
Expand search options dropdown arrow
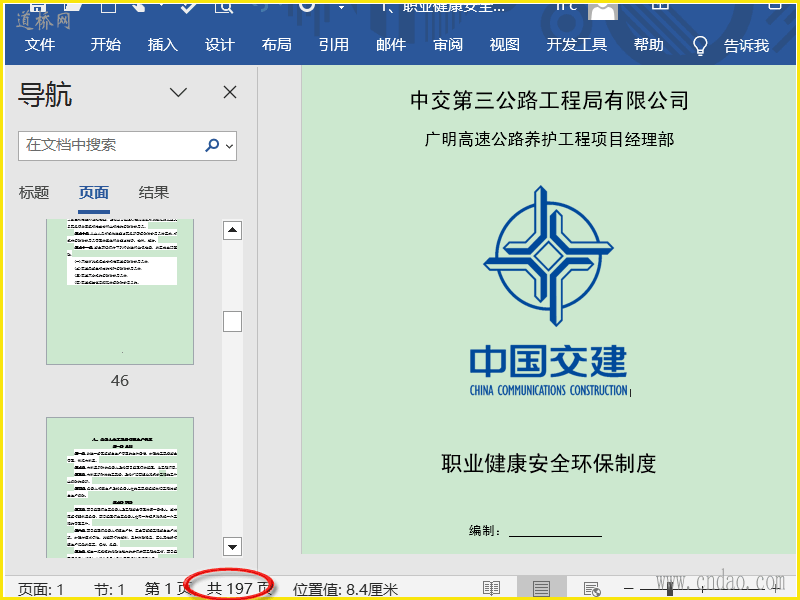point(230,146)
